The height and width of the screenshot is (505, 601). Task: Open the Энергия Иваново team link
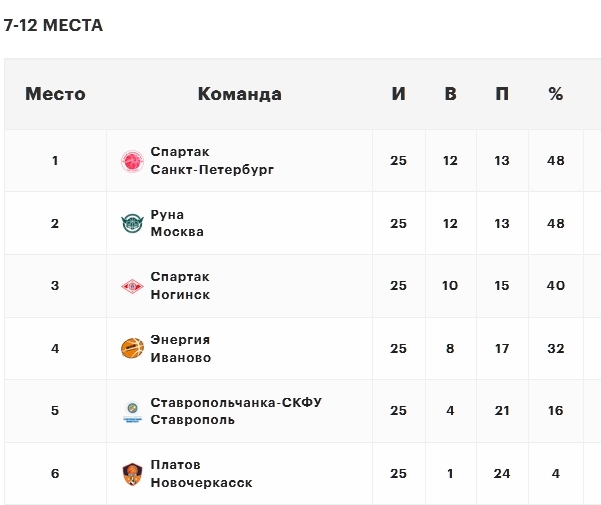[x=181, y=349]
